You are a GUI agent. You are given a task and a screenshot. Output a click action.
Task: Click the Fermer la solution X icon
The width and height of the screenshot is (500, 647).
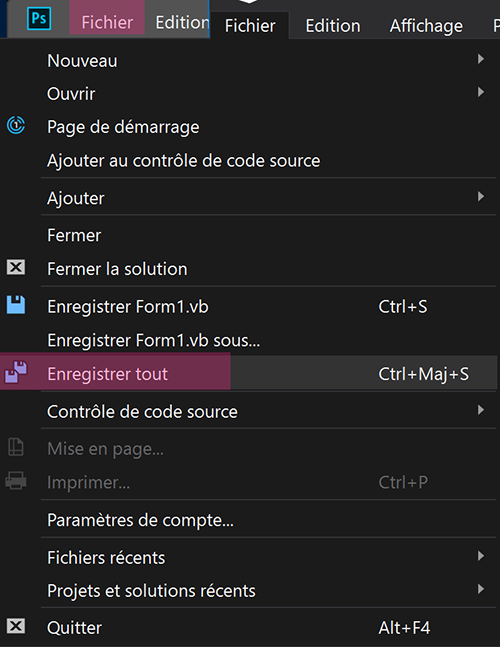(16, 267)
